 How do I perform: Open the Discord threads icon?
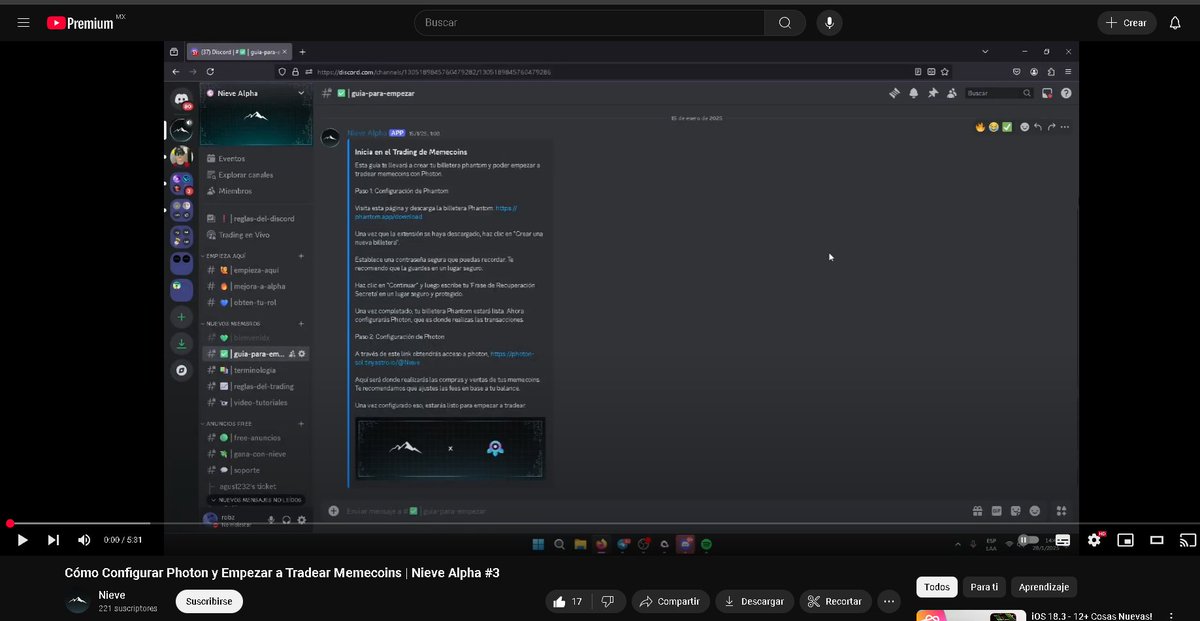tap(895, 93)
